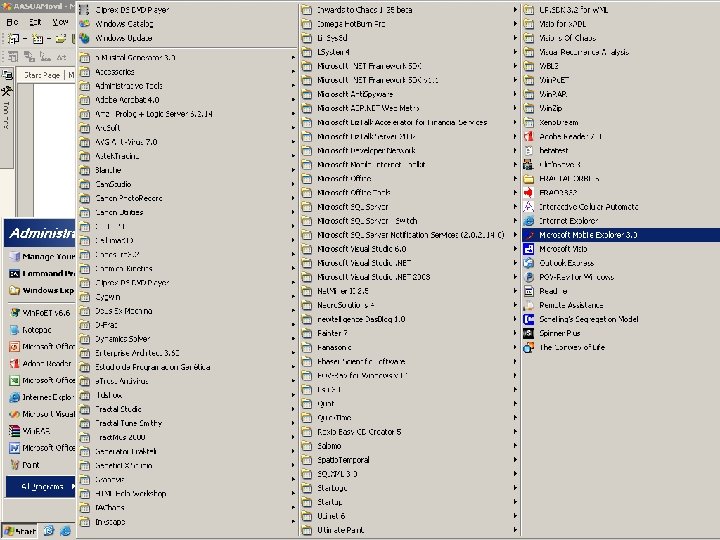Click the pinned WinRAR icon in the left pane

15,431
